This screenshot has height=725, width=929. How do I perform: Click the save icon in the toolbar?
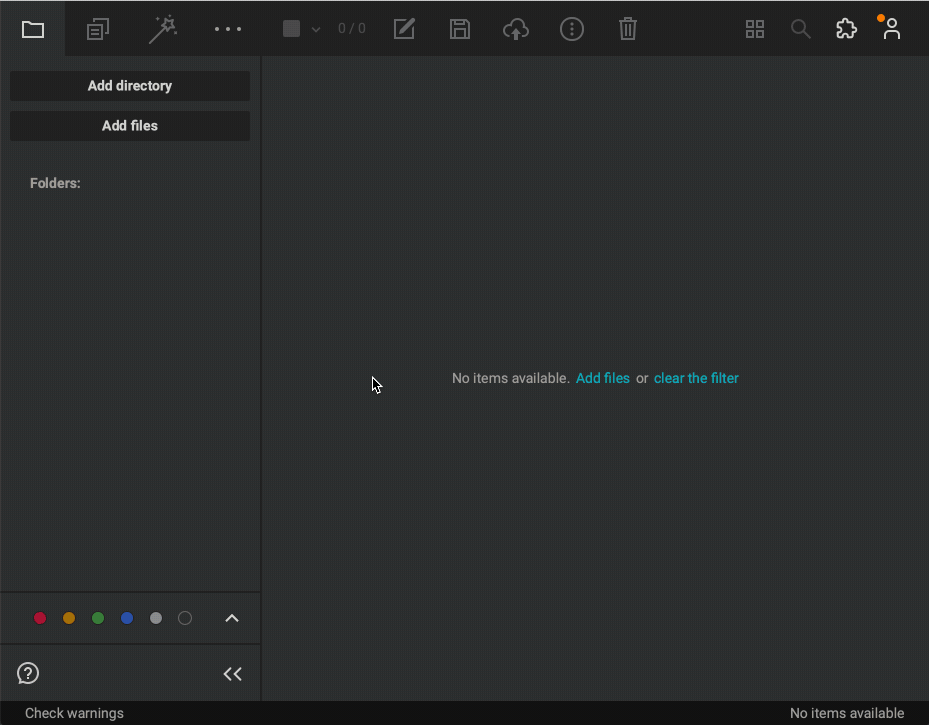pos(460,28)
